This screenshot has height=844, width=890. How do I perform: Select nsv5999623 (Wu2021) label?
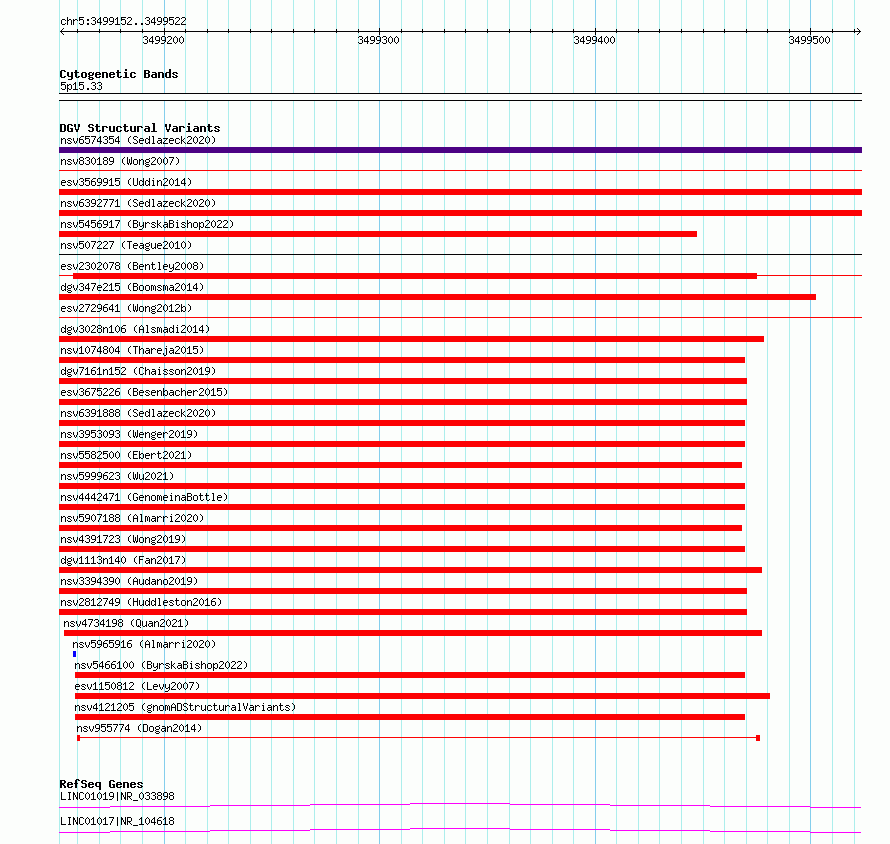[117, 476]
